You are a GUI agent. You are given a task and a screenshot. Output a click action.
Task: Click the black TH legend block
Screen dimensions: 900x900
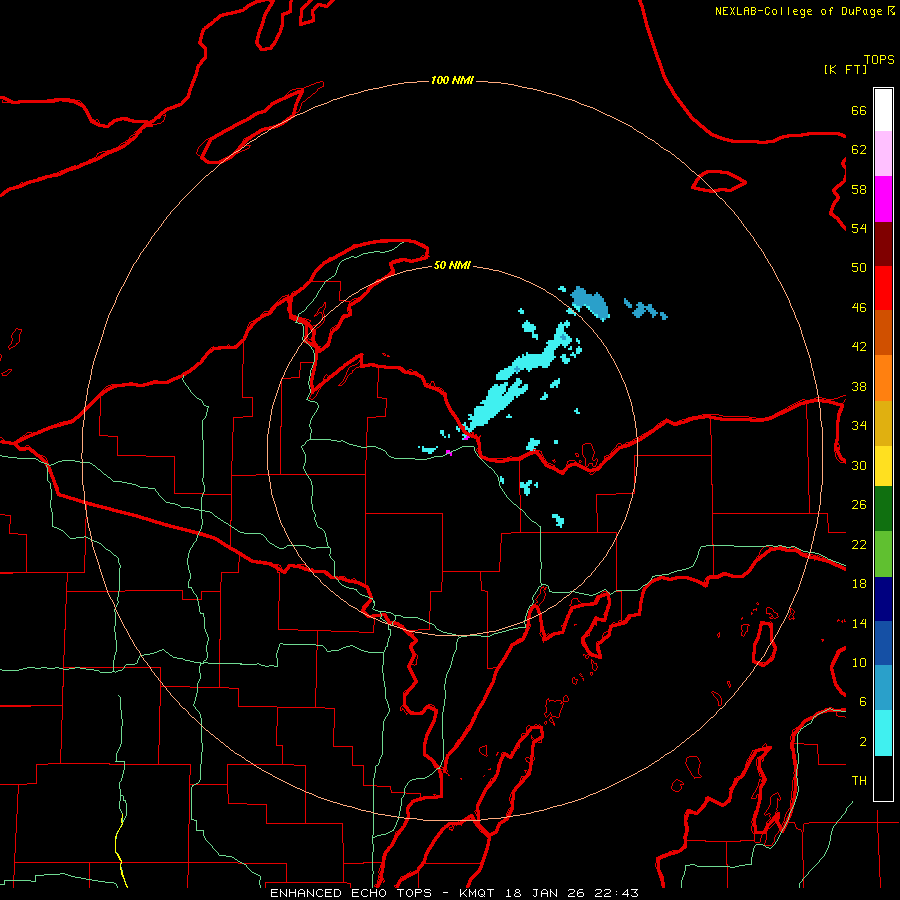pyautogui.click(x=883, y=778)
